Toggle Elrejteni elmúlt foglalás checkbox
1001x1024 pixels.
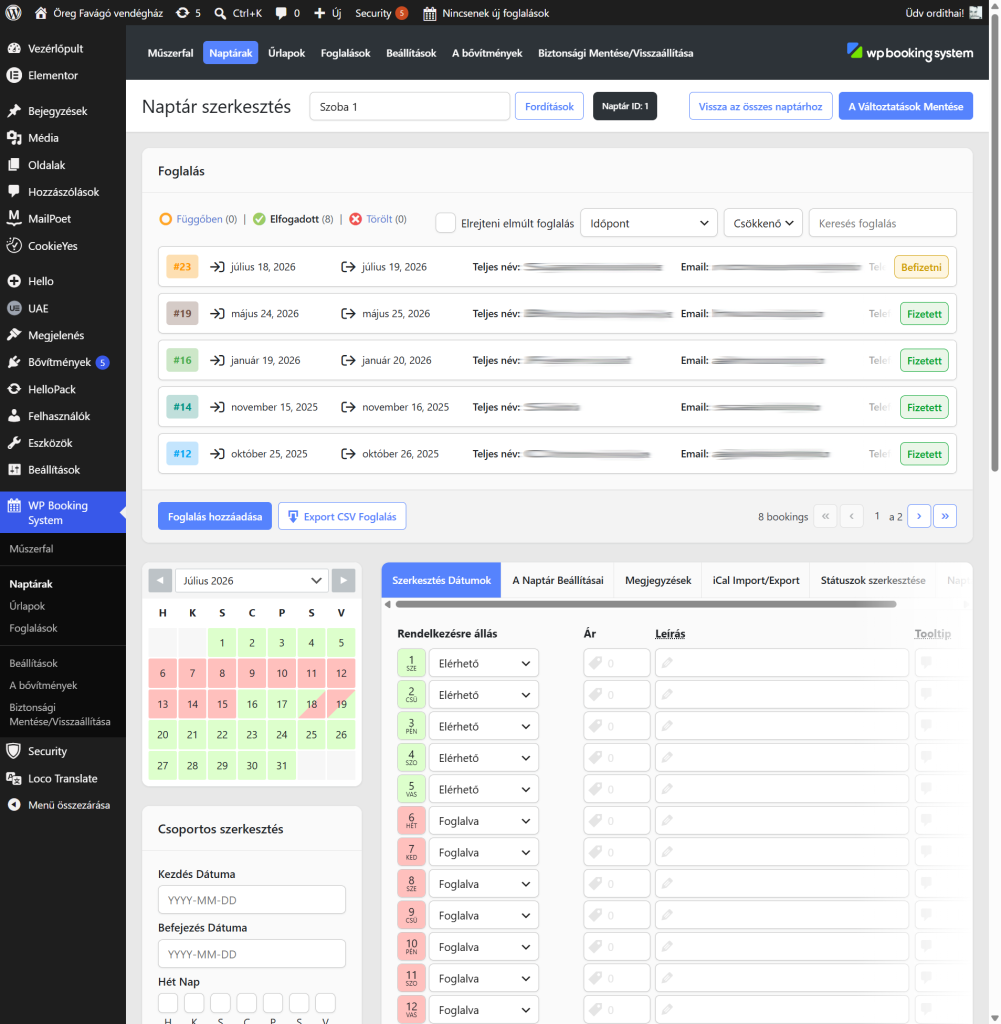coord(445,223)
